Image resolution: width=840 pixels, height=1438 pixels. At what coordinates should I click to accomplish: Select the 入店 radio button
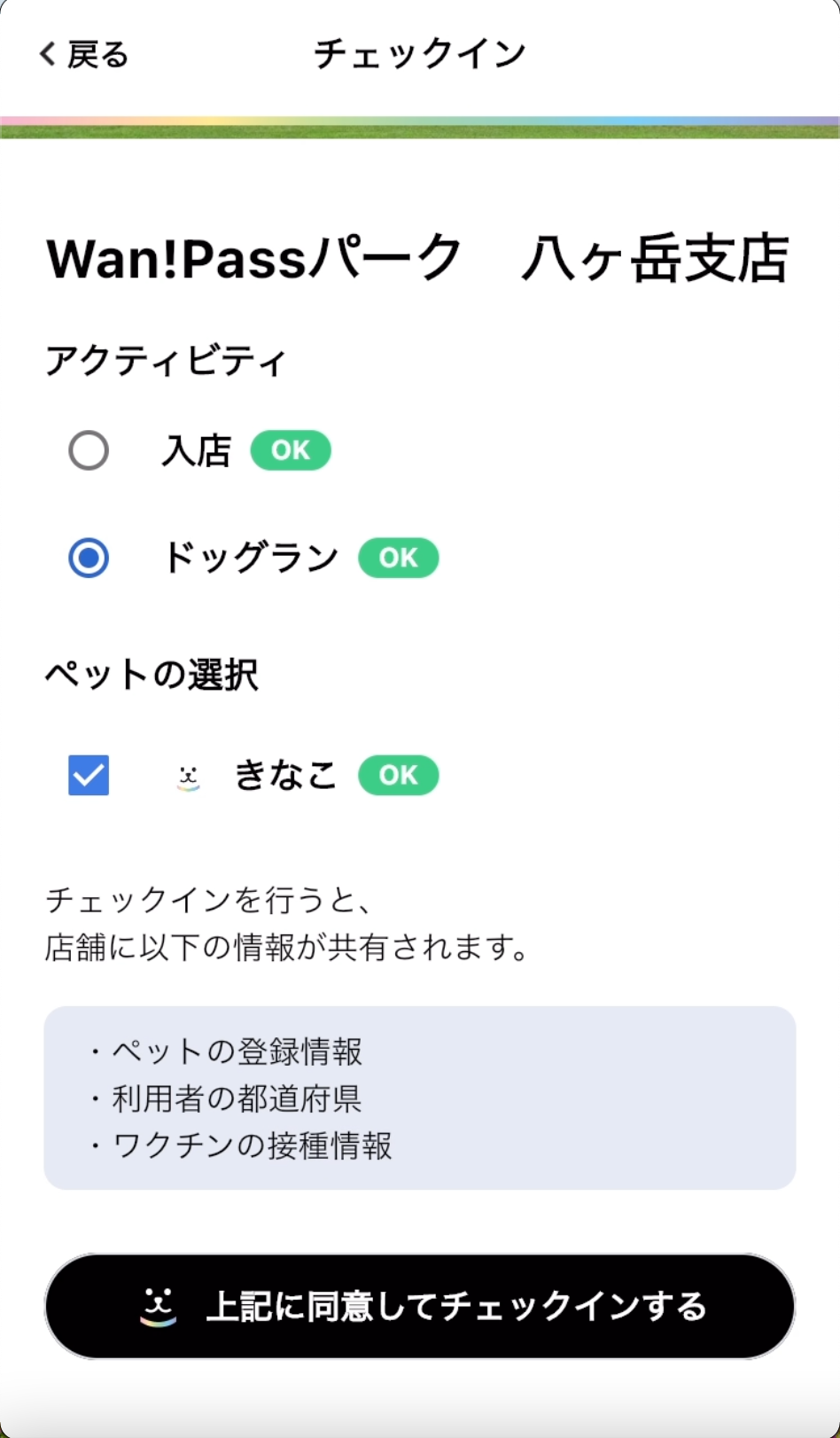click(89, 450)
